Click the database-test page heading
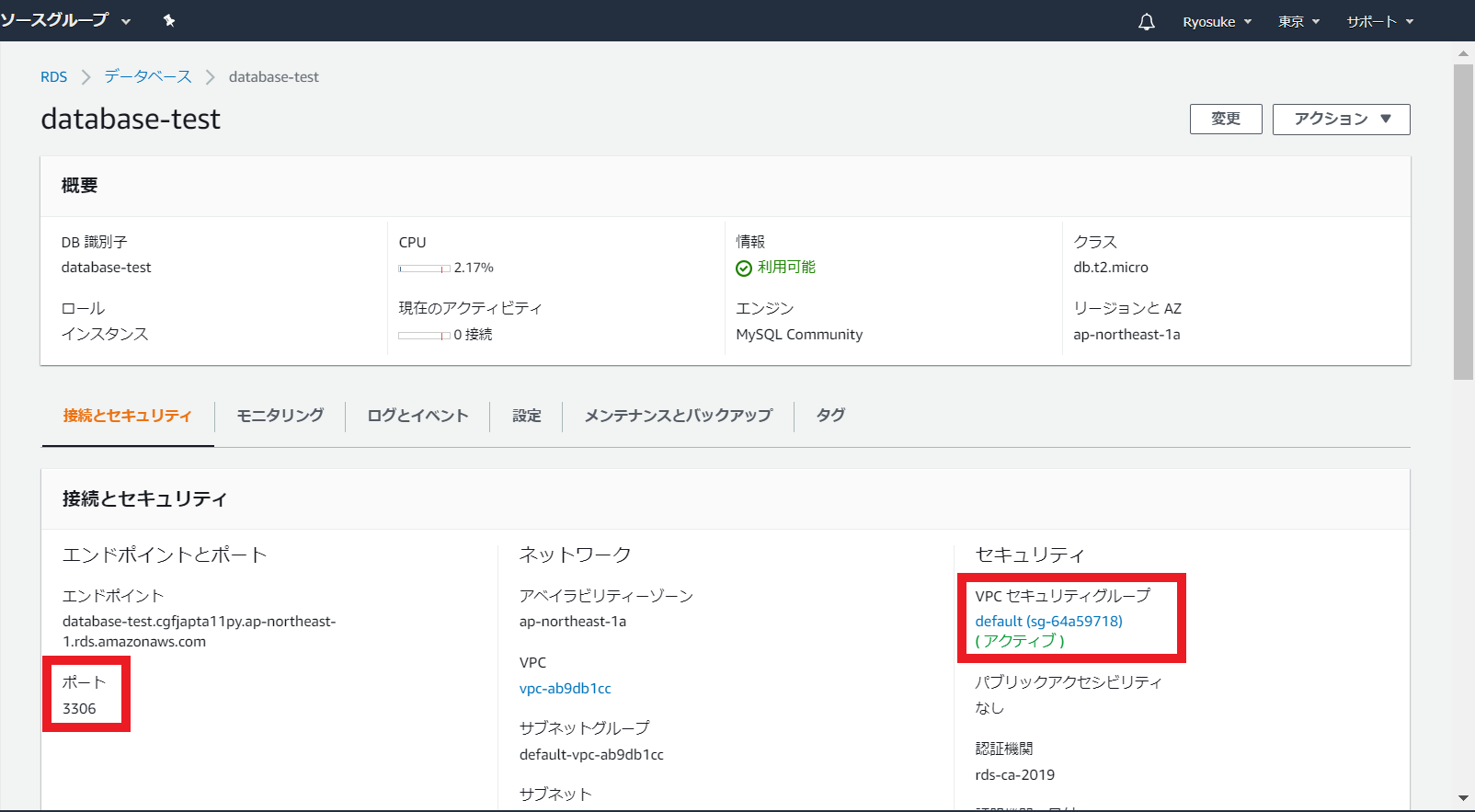This screenshot has height=812, width=1475. [131, 119]
